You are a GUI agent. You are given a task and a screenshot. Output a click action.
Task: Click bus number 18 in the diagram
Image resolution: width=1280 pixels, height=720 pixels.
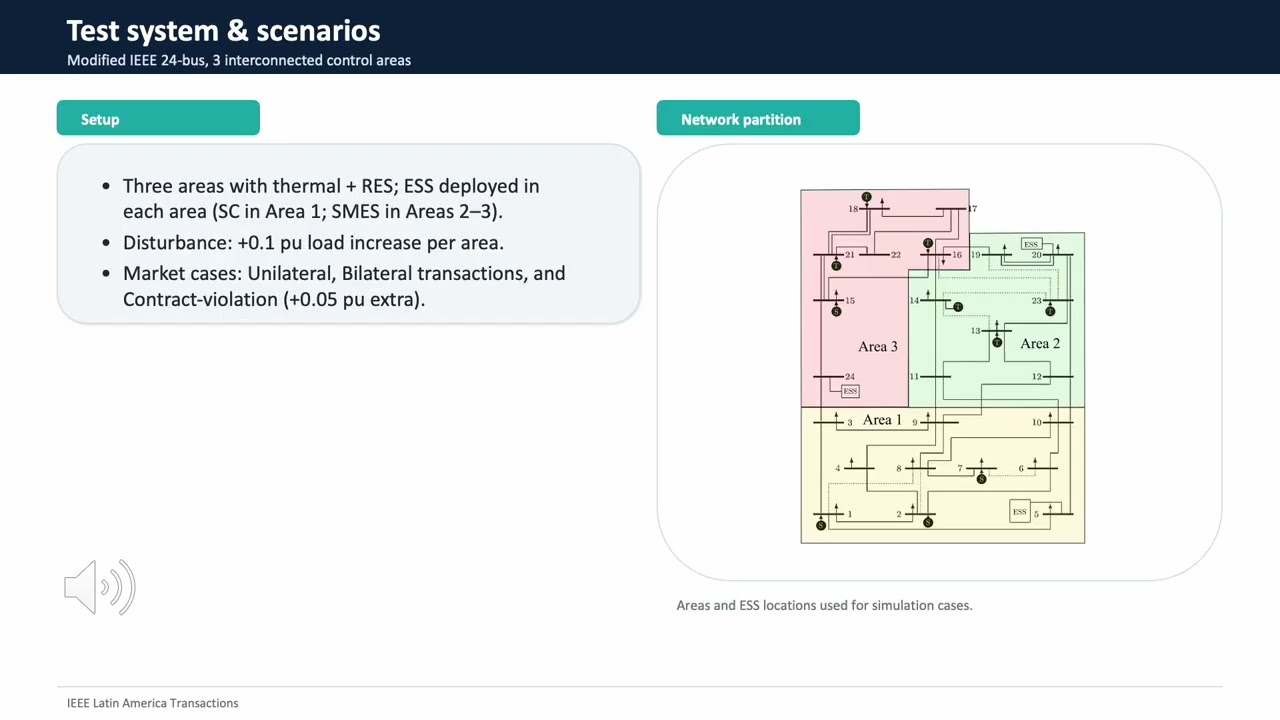[853, 209]
